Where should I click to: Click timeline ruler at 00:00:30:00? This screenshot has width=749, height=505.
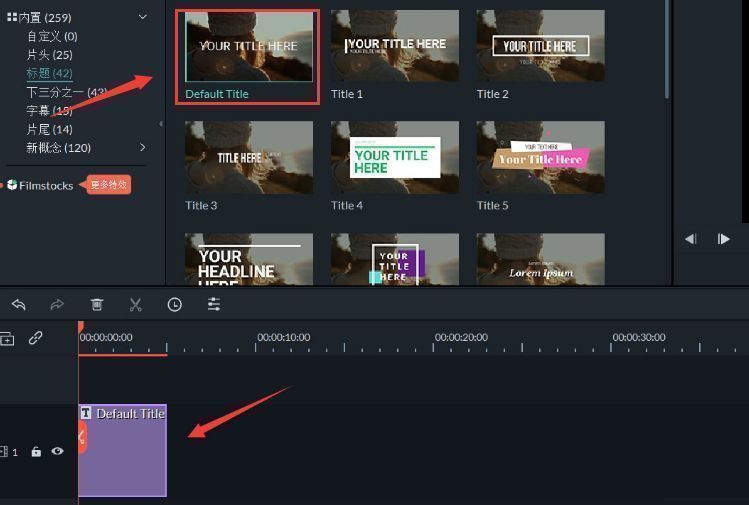(639, 337)
